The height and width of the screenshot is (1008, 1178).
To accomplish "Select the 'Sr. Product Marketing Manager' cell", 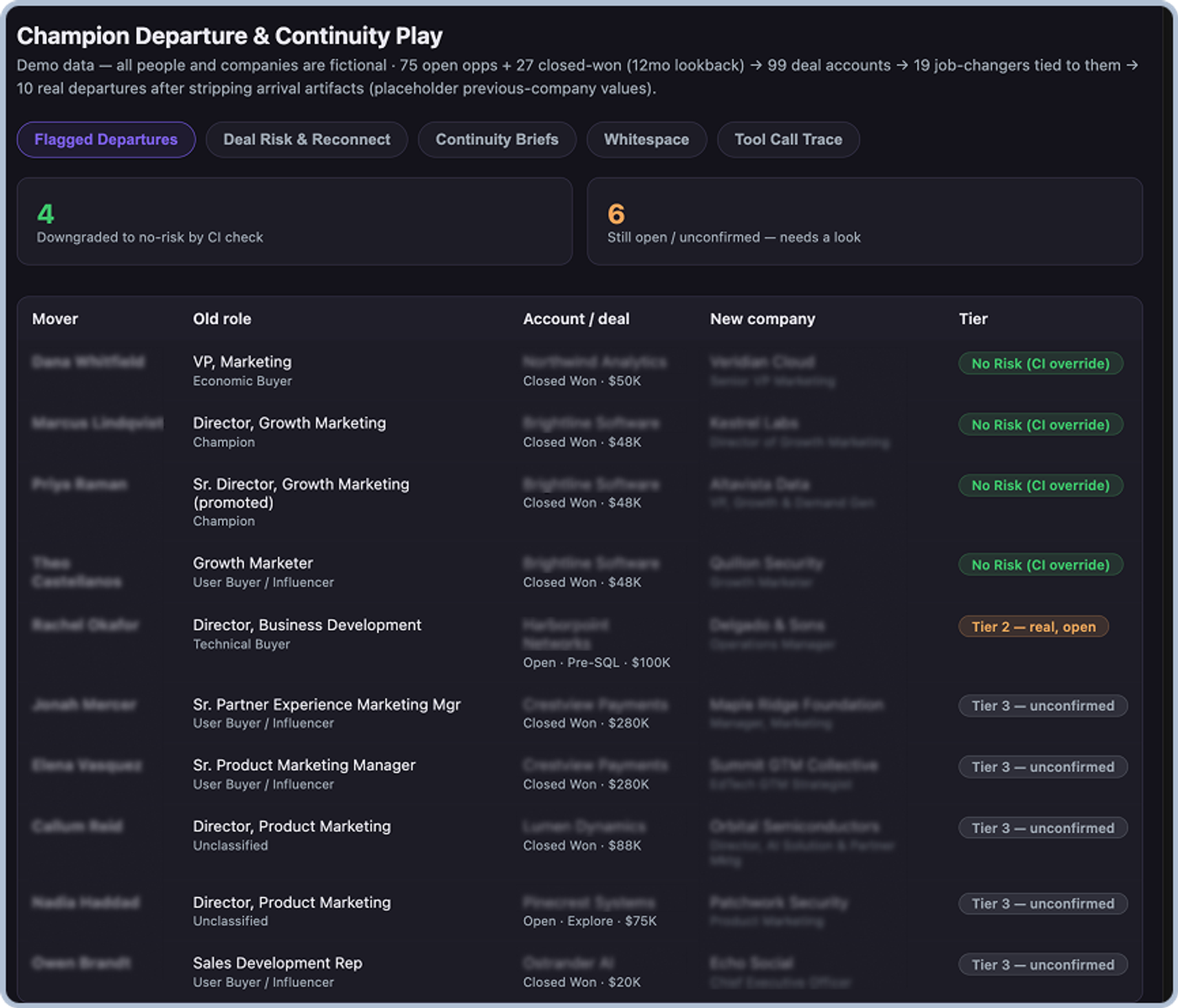I will (x=304, y=765).
